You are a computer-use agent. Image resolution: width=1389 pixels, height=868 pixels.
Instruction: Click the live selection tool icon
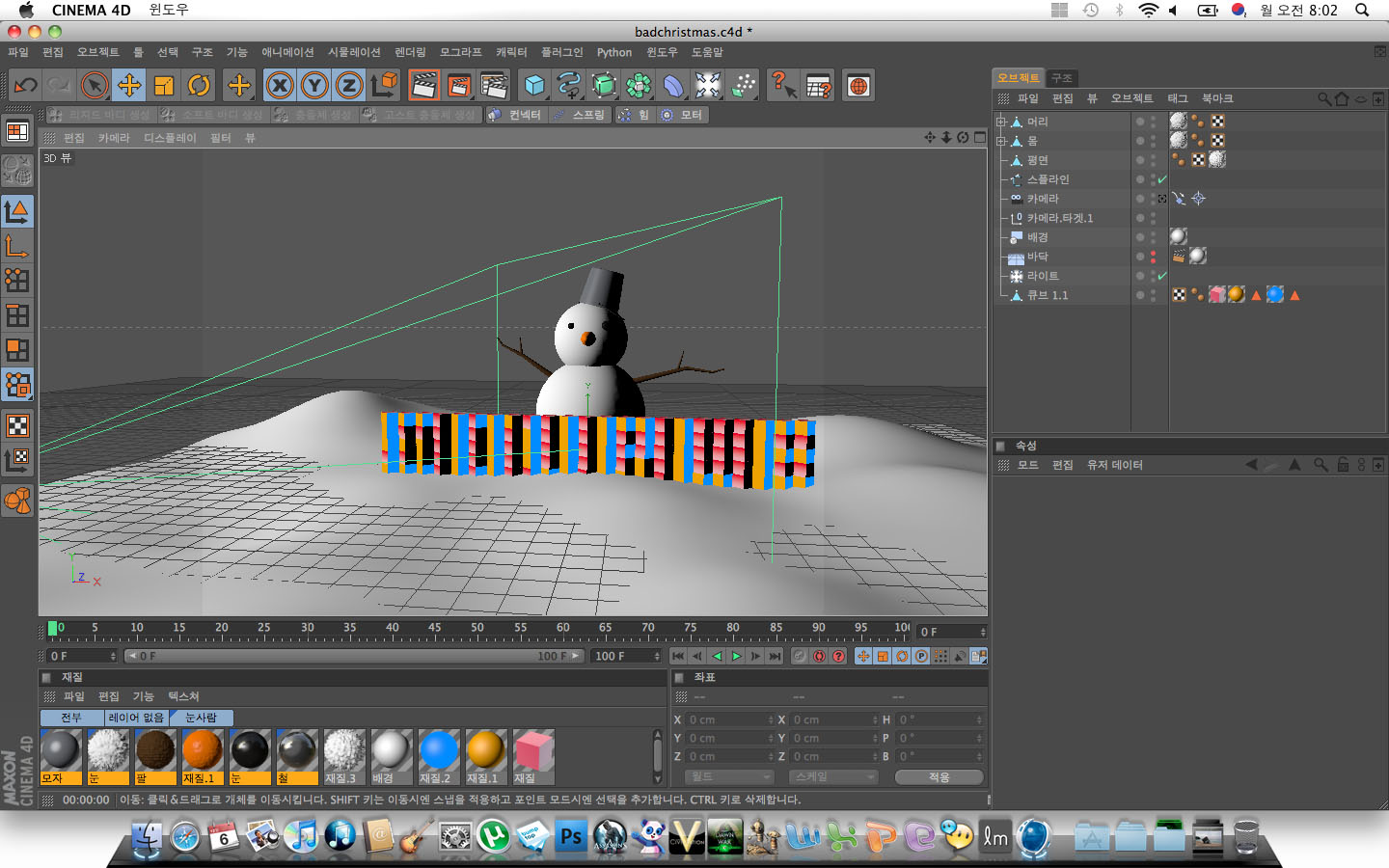coord(95,86)
